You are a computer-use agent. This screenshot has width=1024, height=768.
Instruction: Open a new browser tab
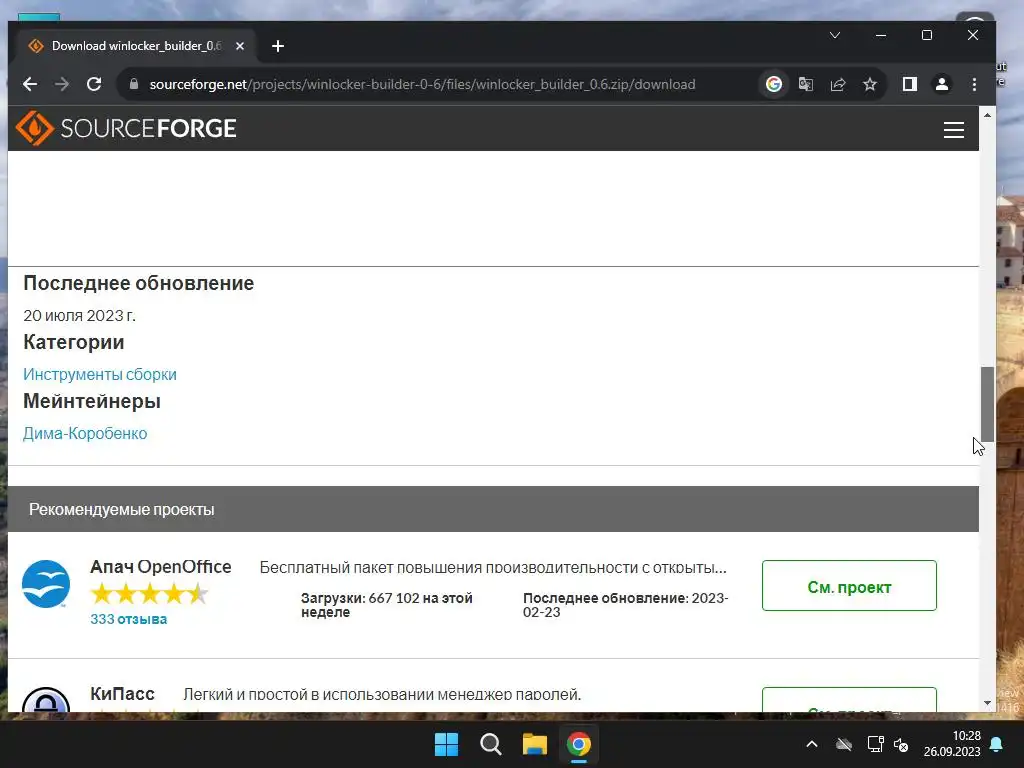[x=278, y=46]
